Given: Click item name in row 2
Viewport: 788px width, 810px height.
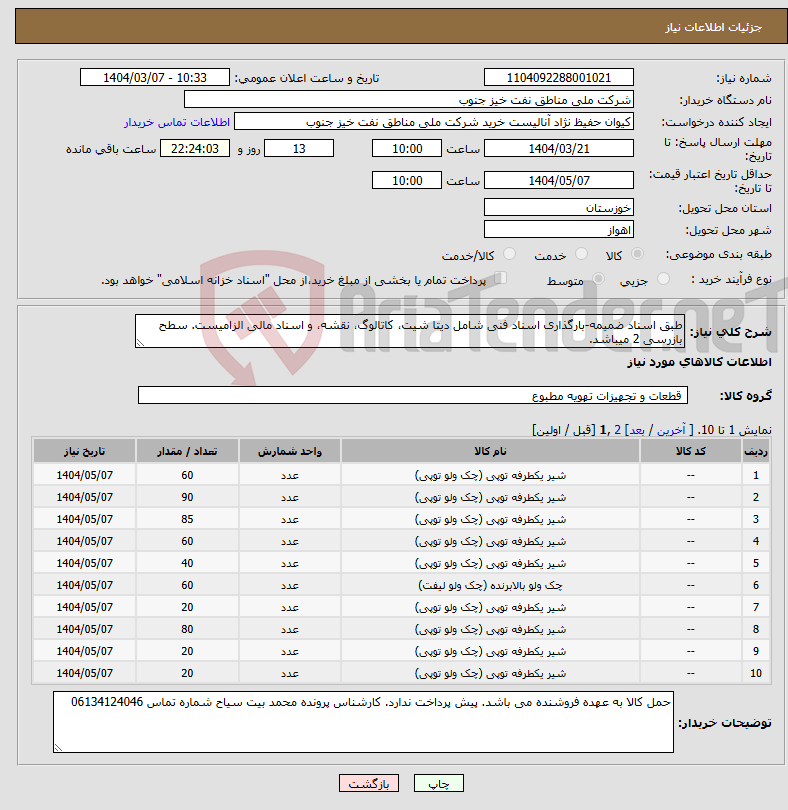Looking at the screenshot, I should [x=490, y=497].
